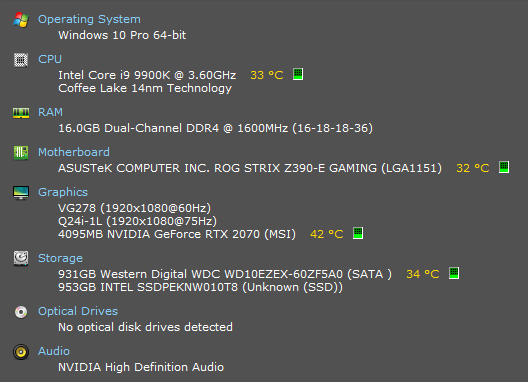Click the Audio speaker icon
This screenshot has height=382, width=528.
pos(21,352)
